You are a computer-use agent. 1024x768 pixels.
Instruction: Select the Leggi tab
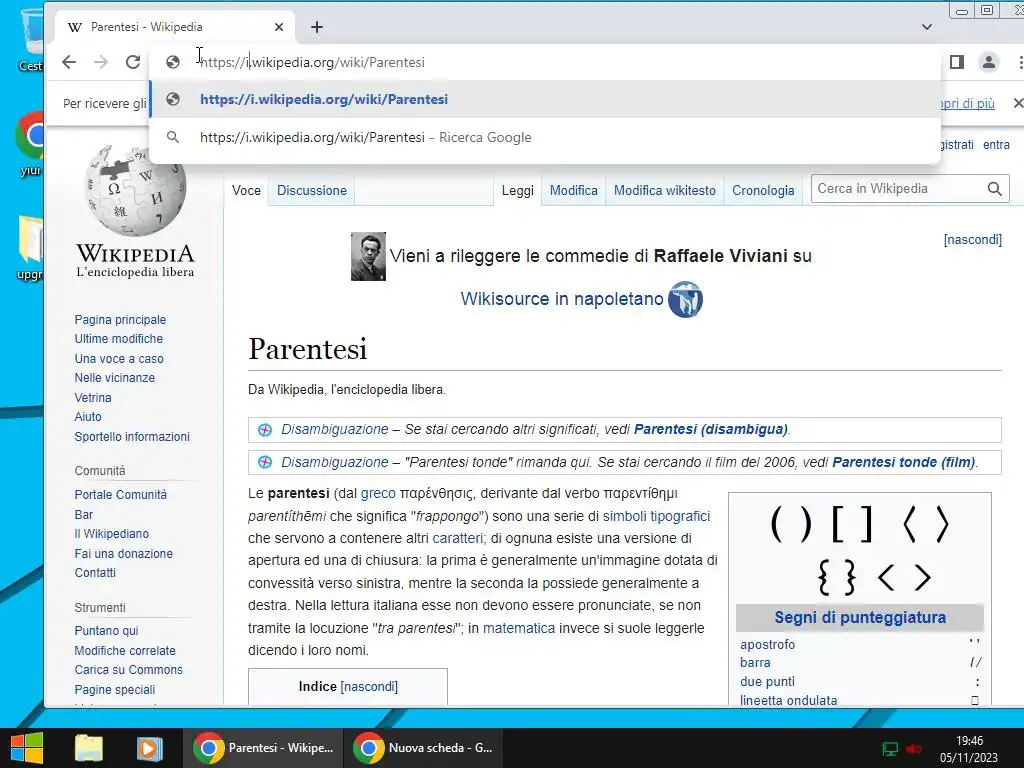click(517, 191)
